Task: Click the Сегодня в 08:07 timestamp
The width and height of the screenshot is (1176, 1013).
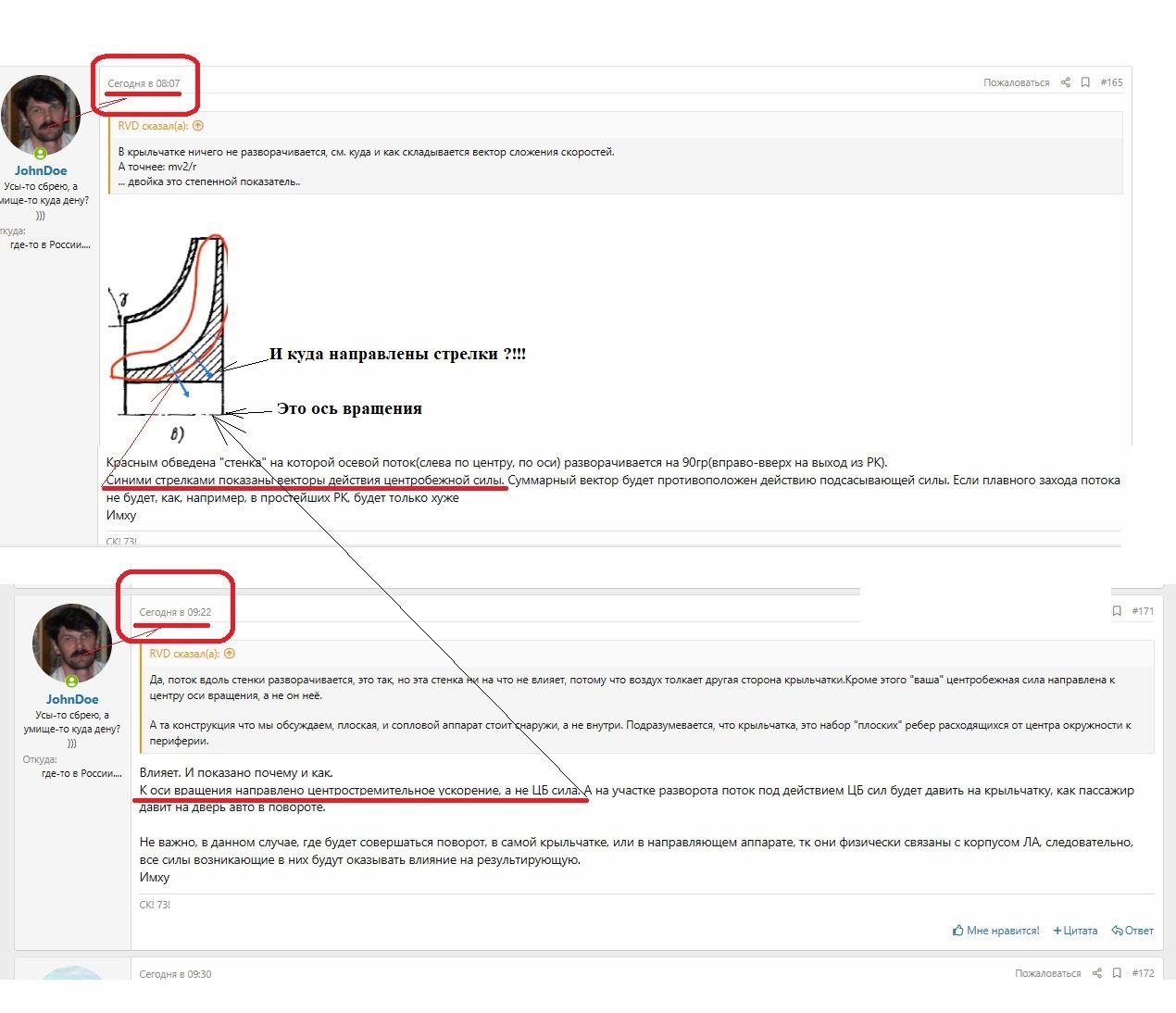Action: point(144,83)
